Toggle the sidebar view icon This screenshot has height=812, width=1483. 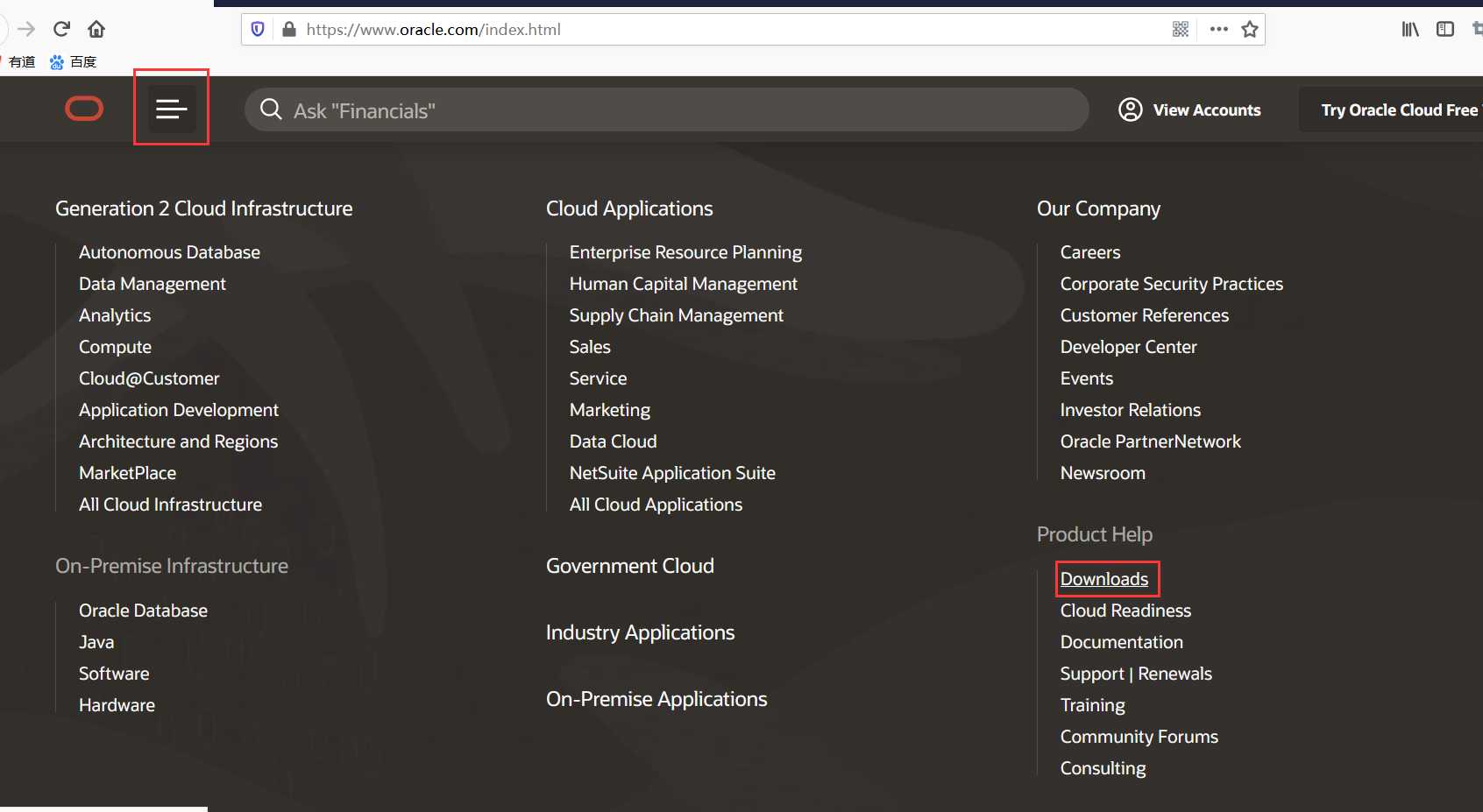(1445, 29)
